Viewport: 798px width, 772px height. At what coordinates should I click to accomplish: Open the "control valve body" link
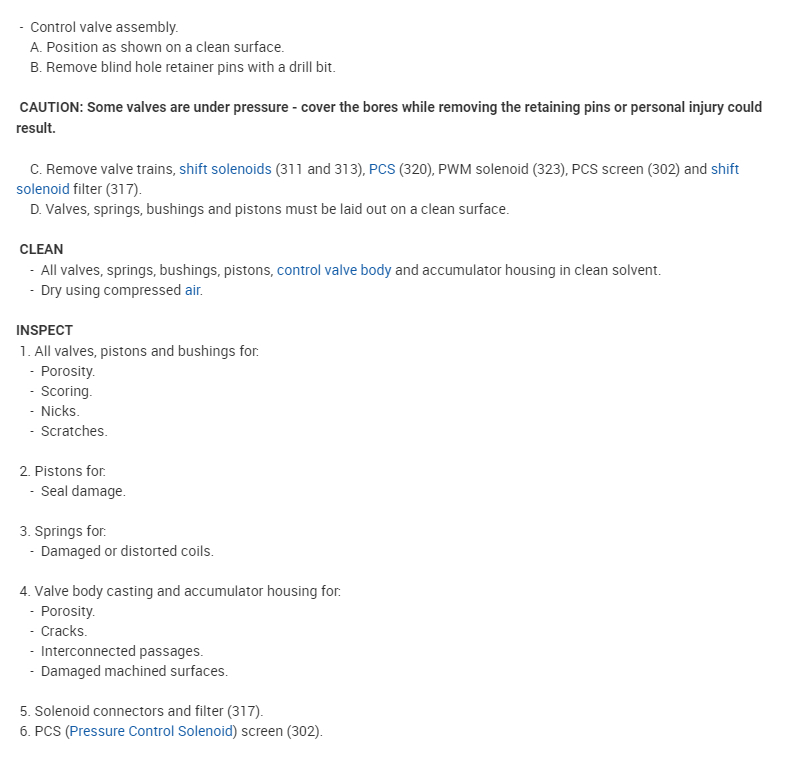pos(334,270)
